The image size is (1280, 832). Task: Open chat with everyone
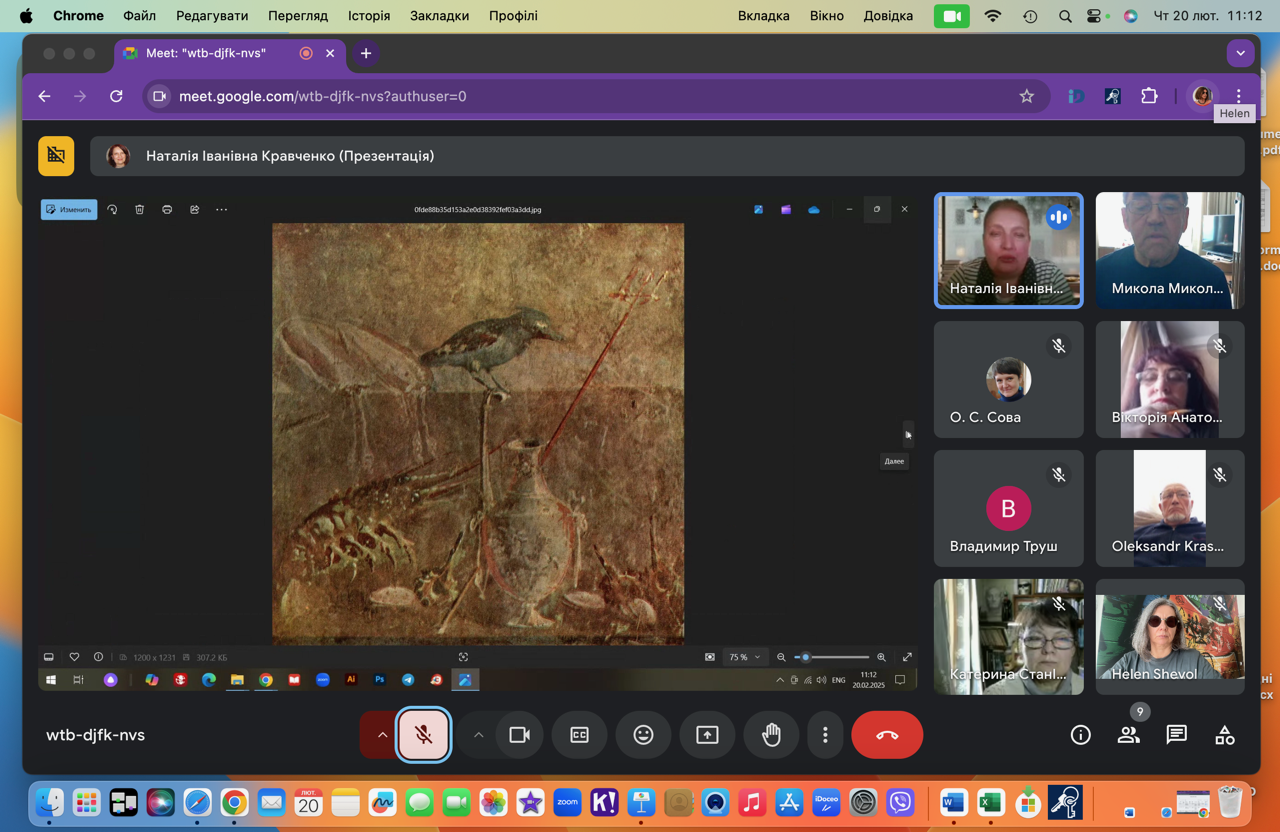coord(1177,735)
